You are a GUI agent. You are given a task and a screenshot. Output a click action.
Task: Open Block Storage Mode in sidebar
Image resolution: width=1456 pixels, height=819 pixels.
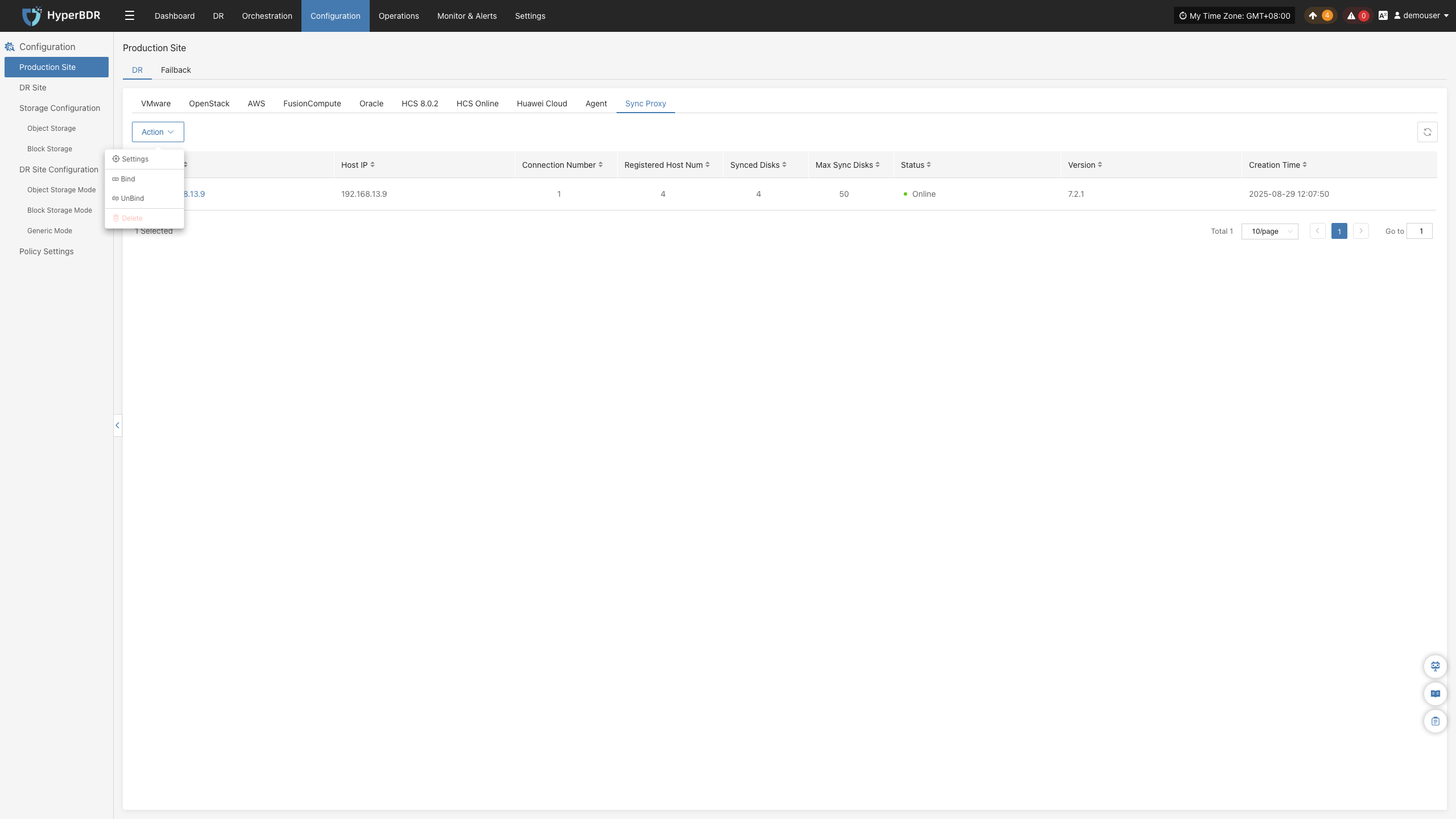56,210
